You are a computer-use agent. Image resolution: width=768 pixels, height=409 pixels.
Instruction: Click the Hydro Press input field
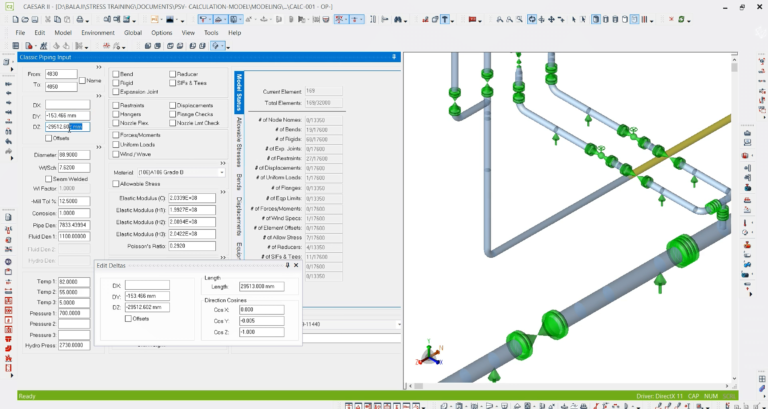click(74, 345)
